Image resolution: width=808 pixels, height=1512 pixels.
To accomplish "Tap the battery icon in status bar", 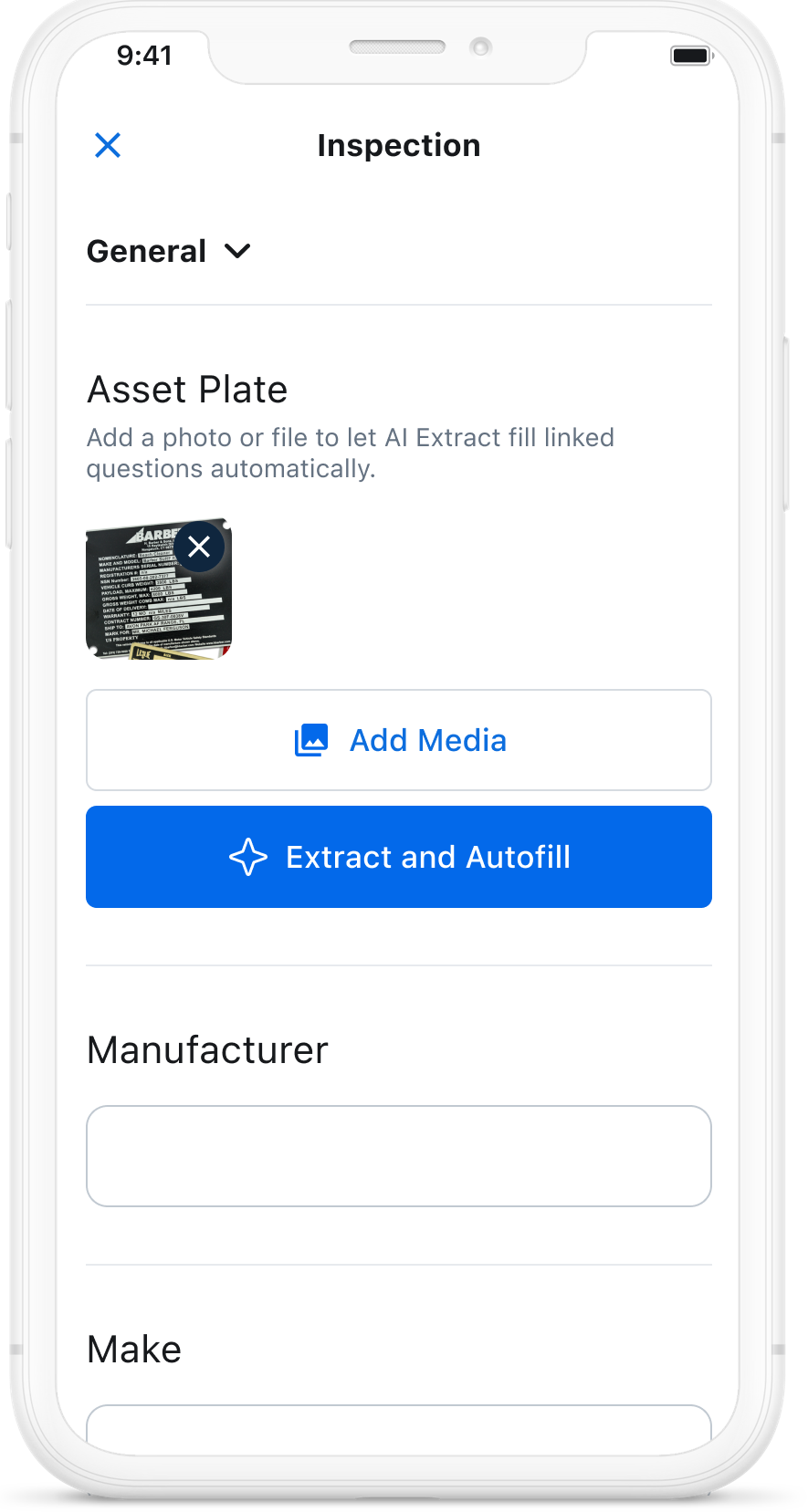I will pyautogui.click(x=691, y=56).
